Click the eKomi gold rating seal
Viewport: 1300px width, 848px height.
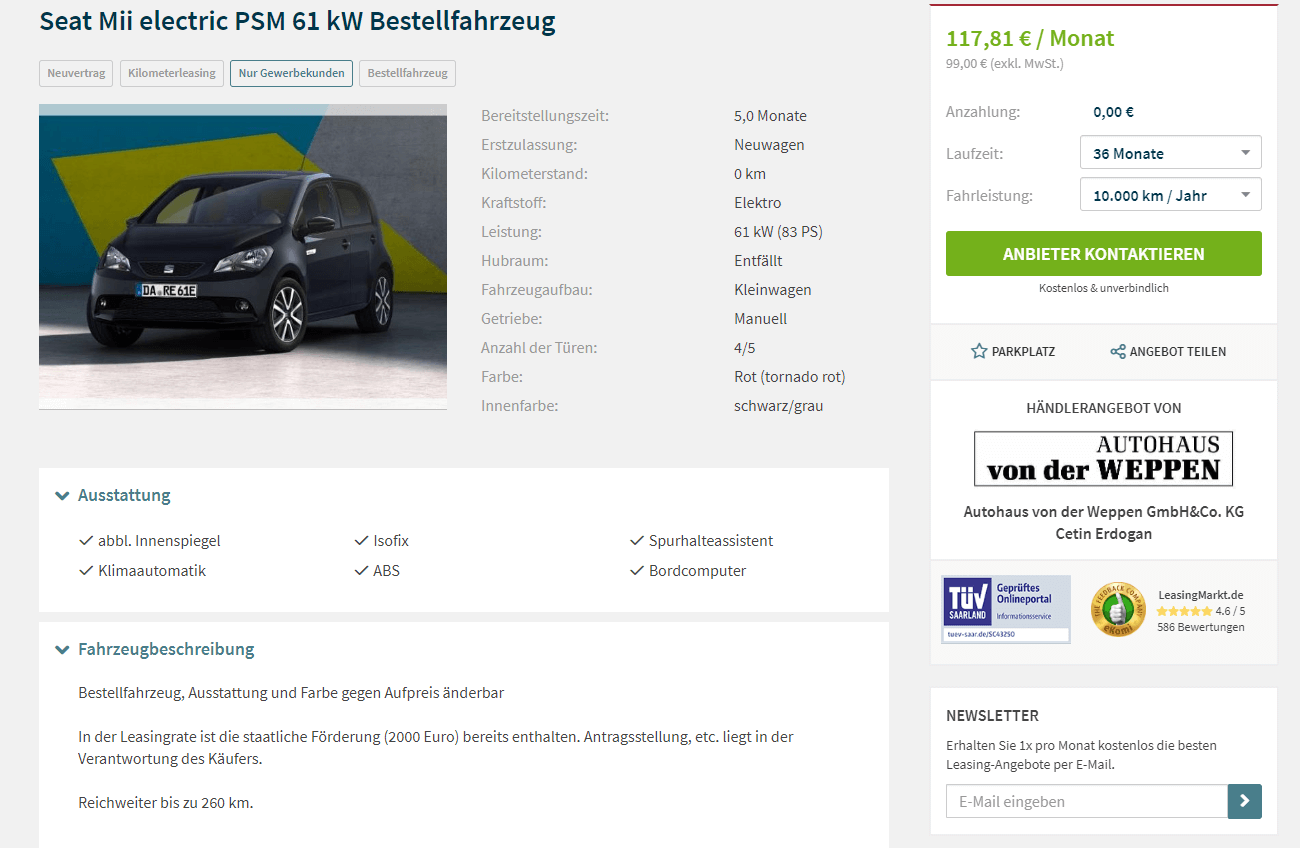point(1118,610)
